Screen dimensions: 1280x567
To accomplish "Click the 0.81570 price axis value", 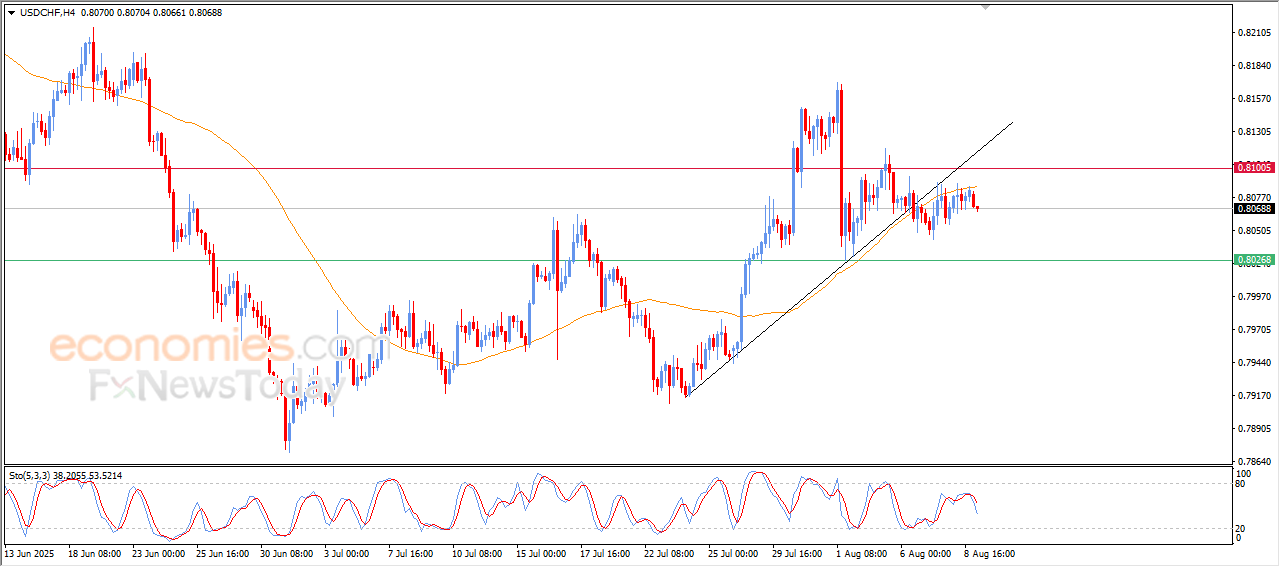I will coord(1255,99).
